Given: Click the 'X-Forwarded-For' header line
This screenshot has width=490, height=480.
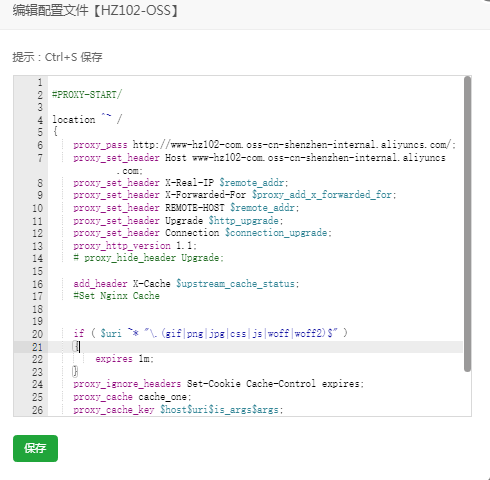Looking at the screenshot, I should 235,195.
